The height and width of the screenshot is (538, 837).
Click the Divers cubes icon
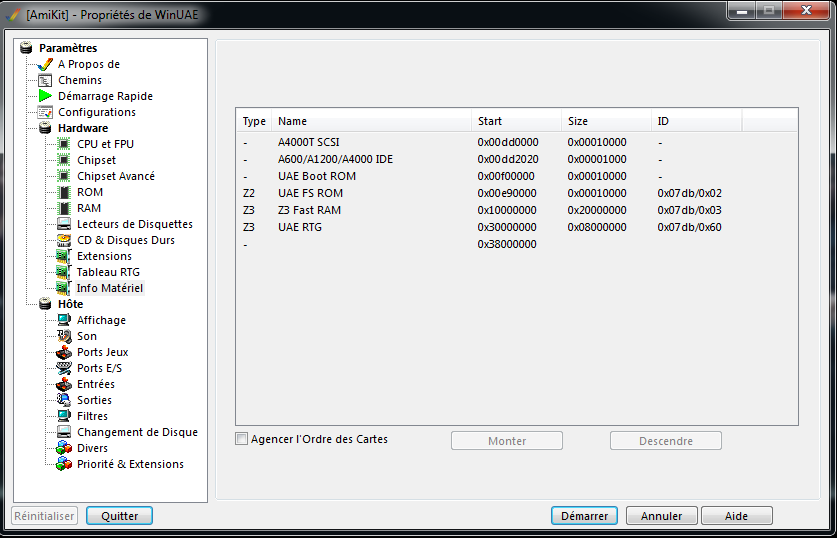coord(64,448)
